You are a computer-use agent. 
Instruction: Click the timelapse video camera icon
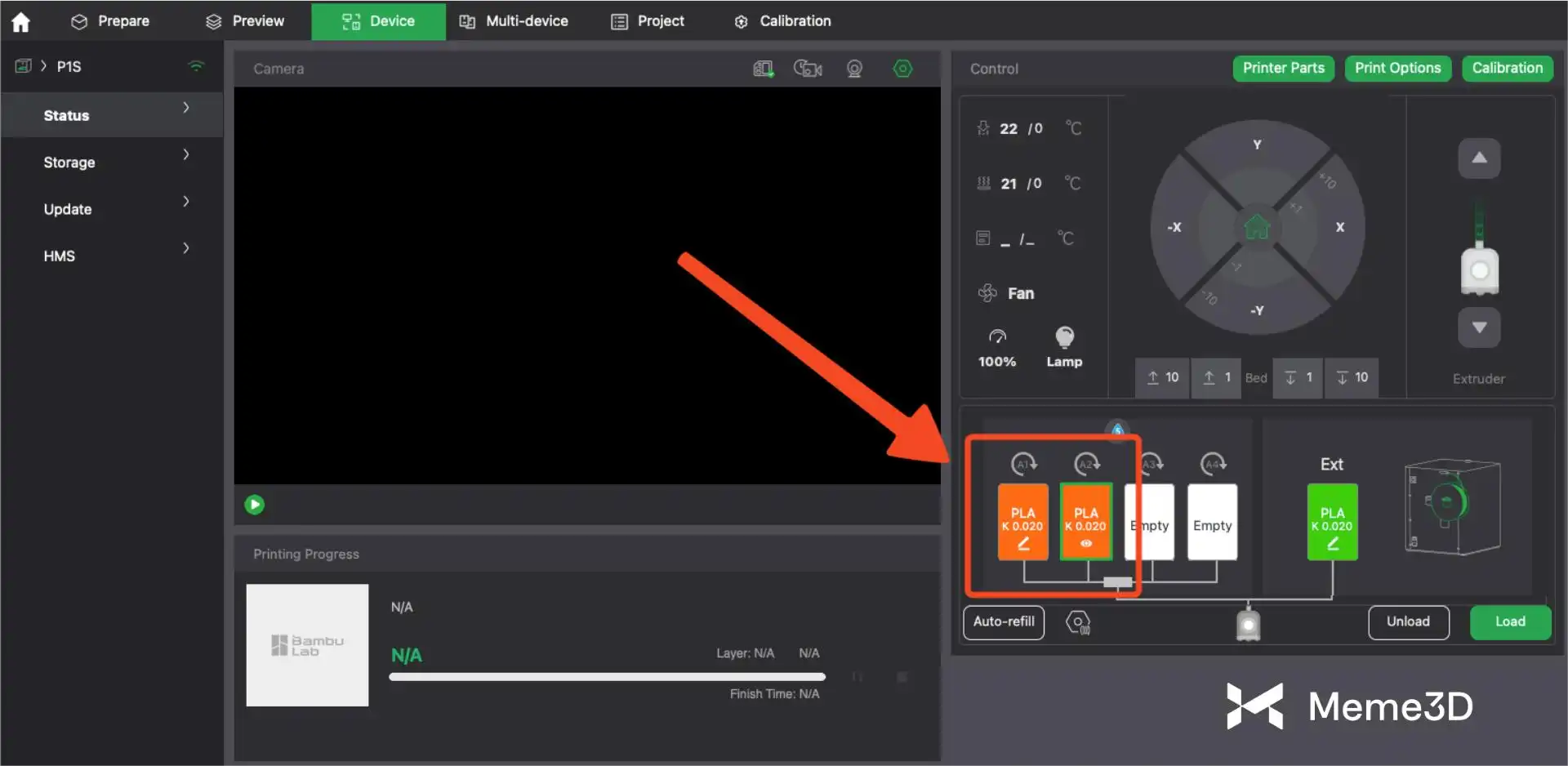click(x=808, y=69)
